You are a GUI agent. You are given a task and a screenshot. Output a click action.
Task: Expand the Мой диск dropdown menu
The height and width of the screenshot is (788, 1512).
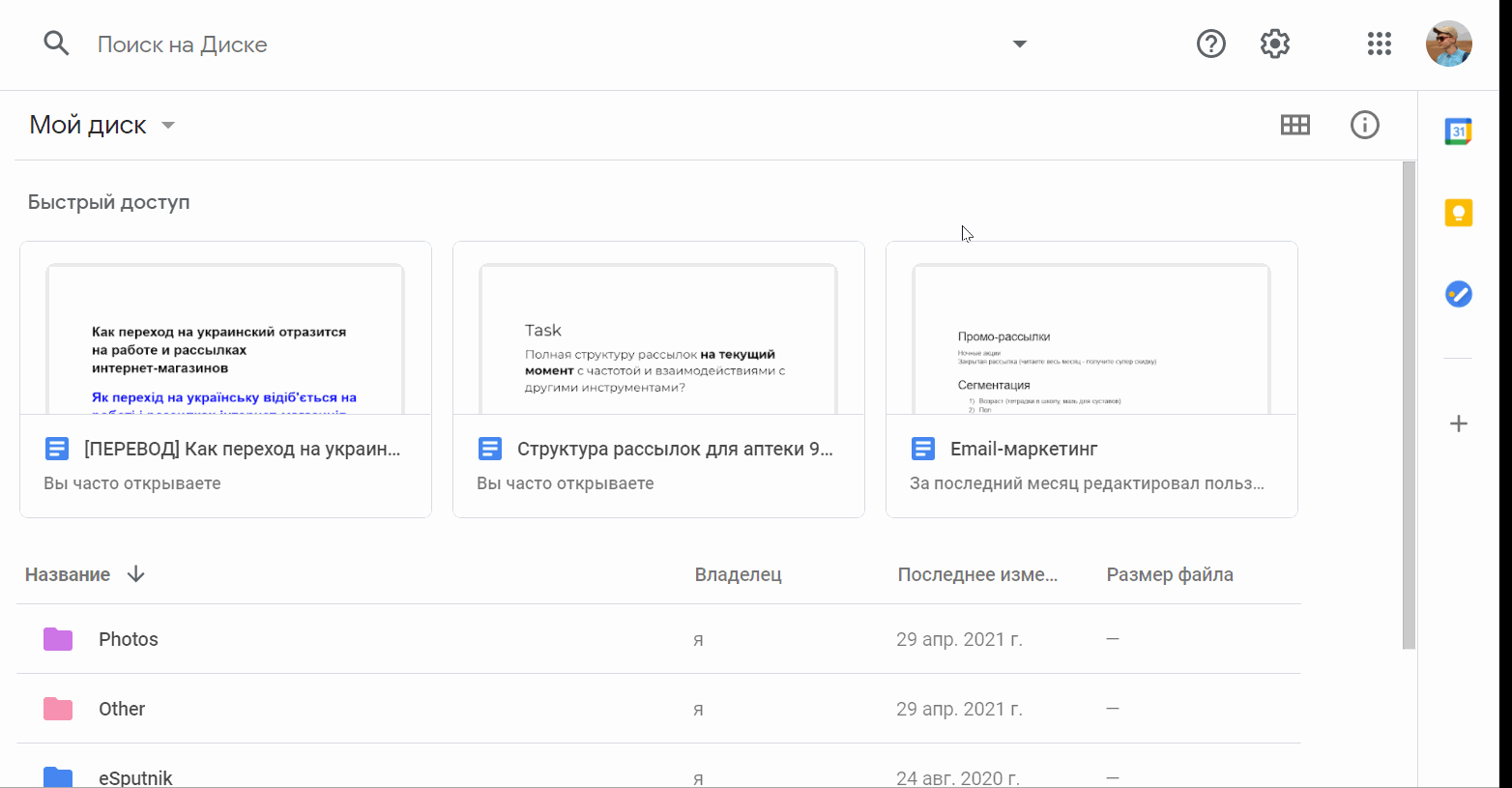tap(168, 126)
